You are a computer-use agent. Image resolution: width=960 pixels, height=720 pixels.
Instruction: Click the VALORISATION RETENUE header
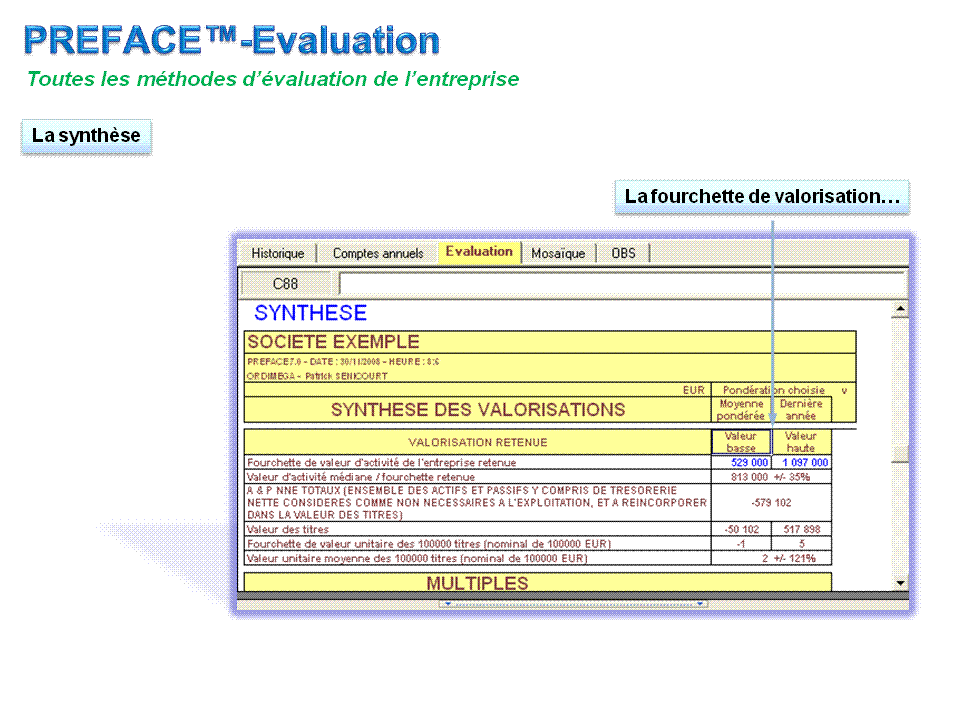click(478, 442)
